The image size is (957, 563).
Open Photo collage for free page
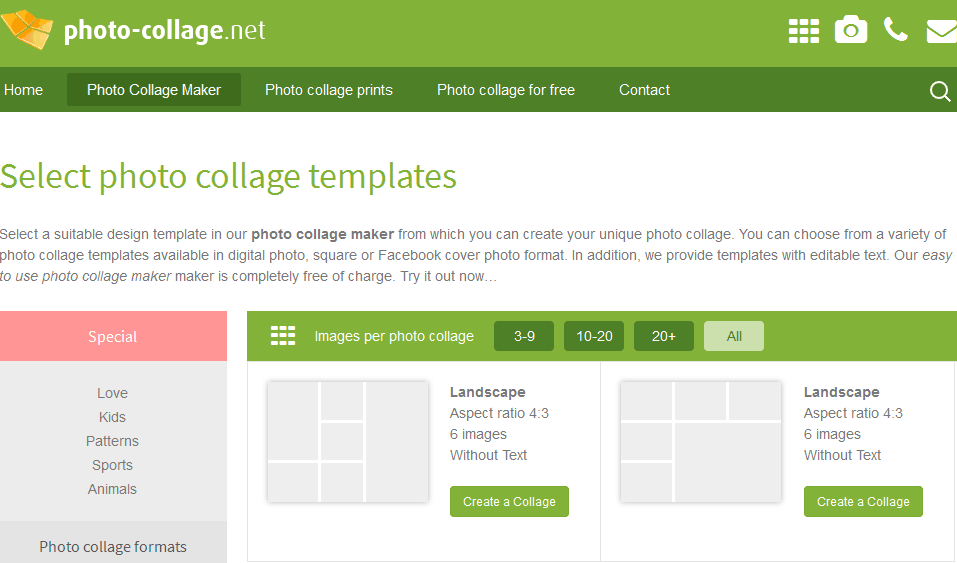(x=506, y=90)
